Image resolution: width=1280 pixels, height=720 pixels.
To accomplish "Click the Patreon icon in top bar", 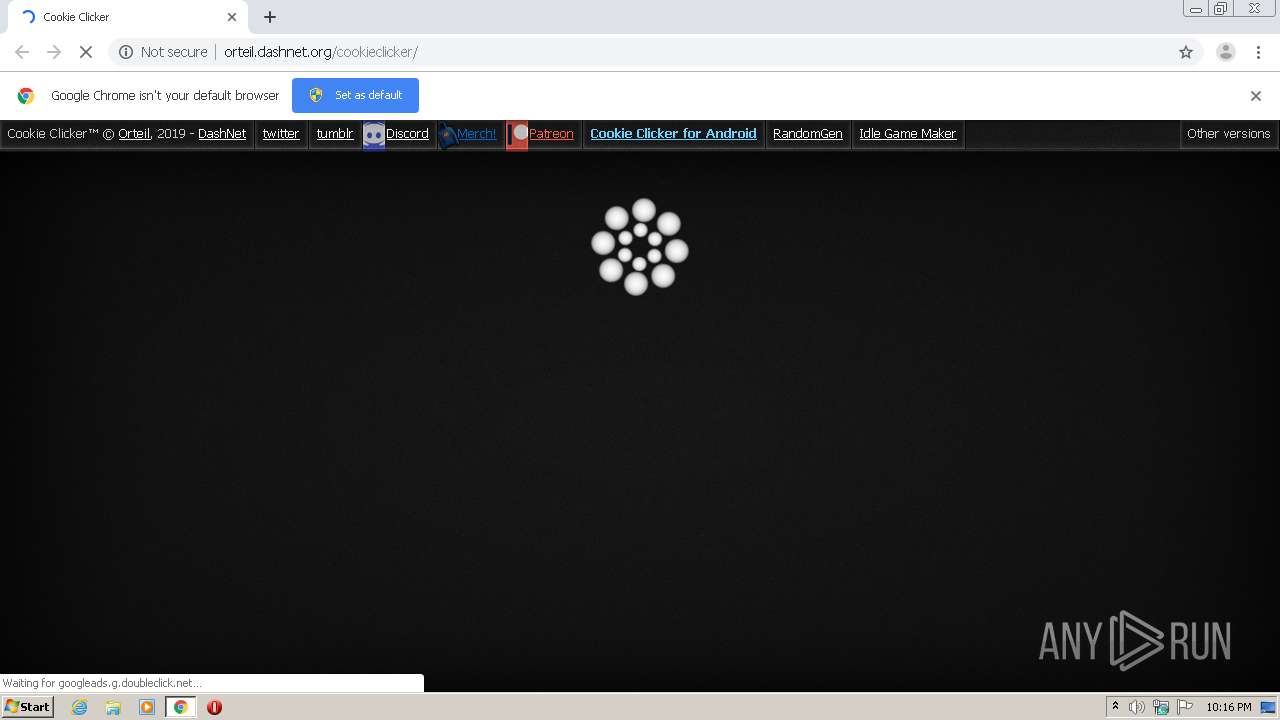I will 517,135.
